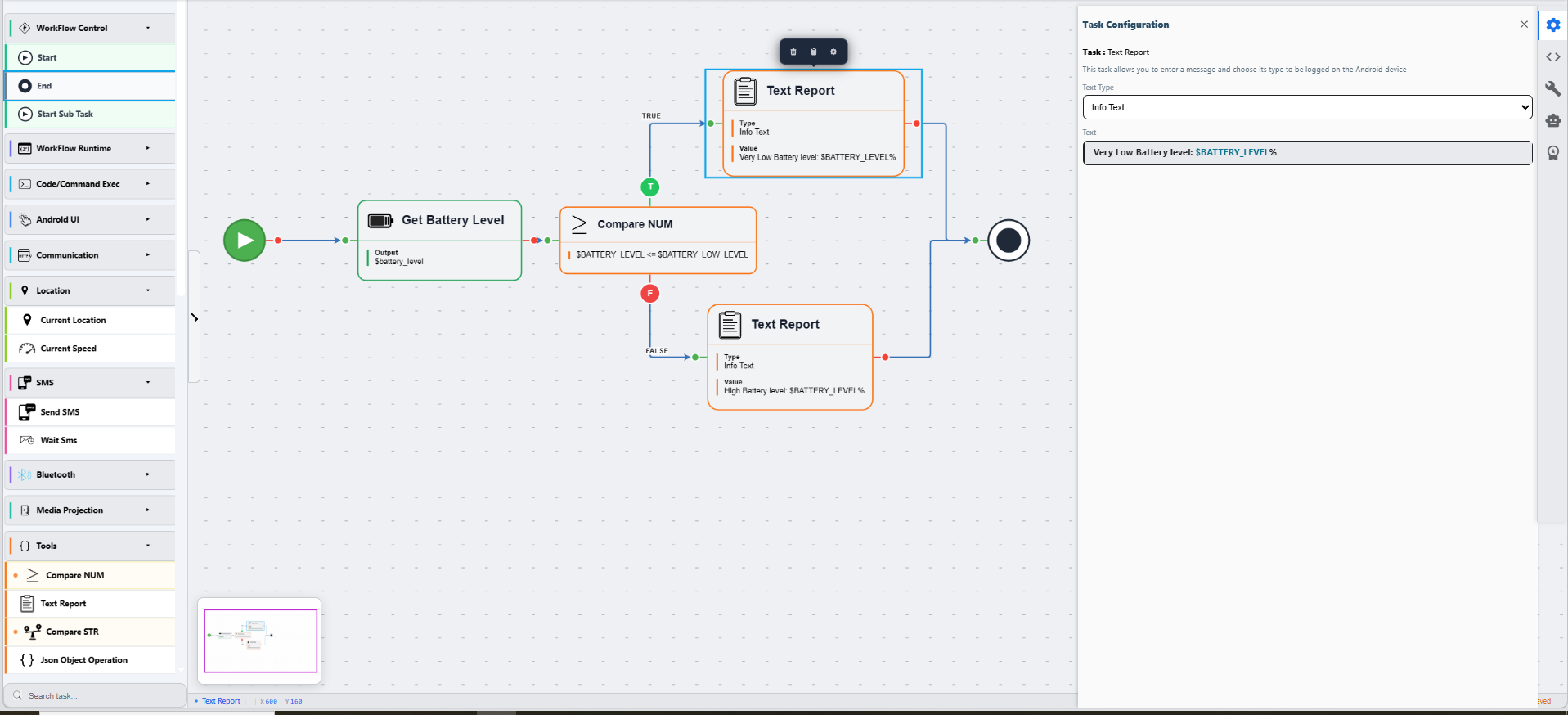Choose Compare STR task
The width and height of the screenshot is (1568, 715).
coord(90,632)
